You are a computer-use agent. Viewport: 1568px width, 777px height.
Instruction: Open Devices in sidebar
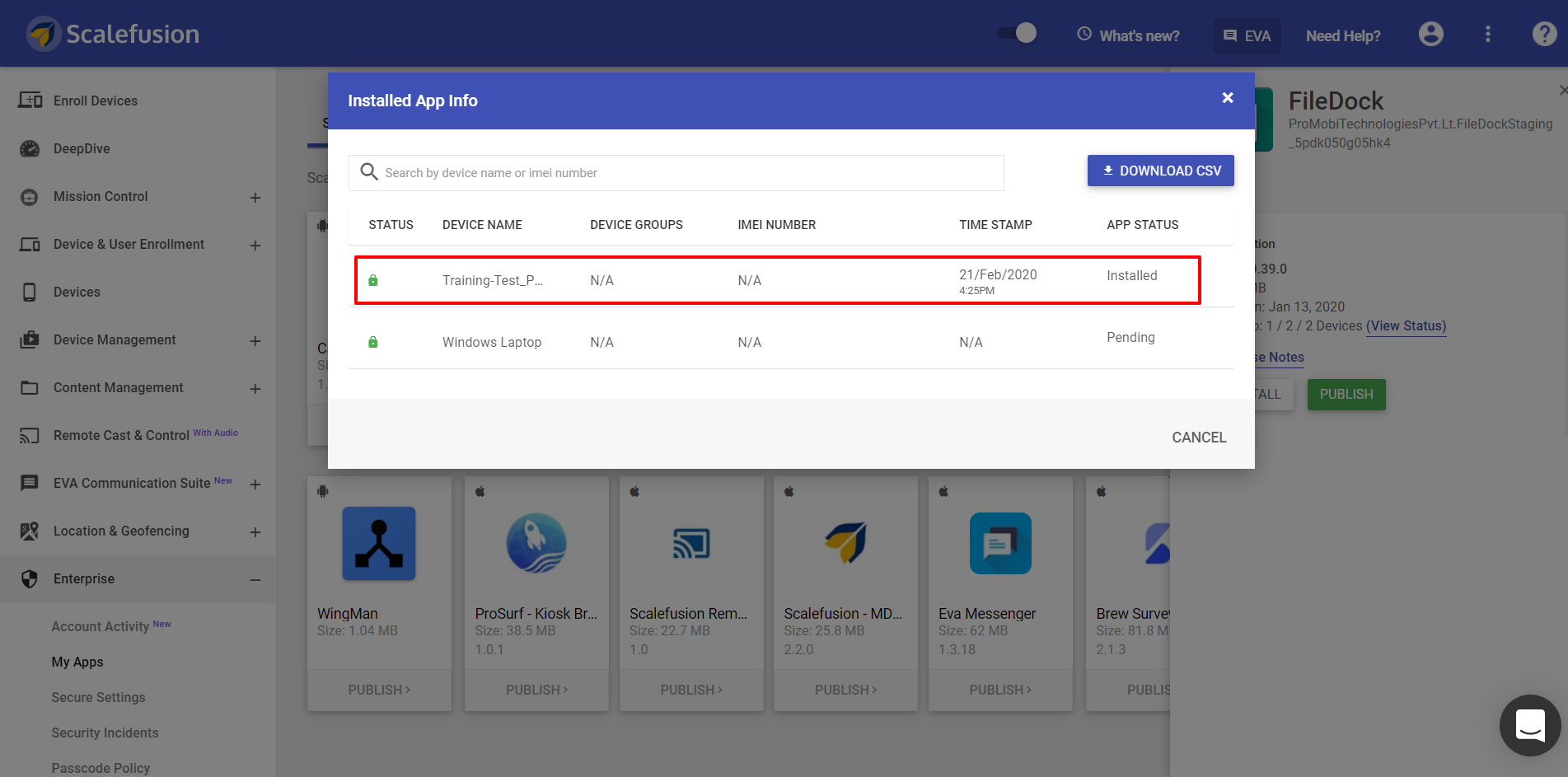[77, 292]
